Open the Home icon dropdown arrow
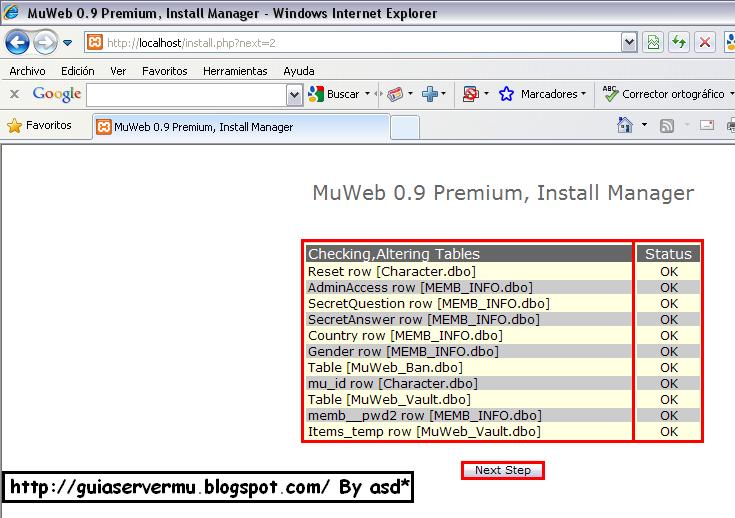735x518 pixels. pyautogui.click(x=644, y=125)
